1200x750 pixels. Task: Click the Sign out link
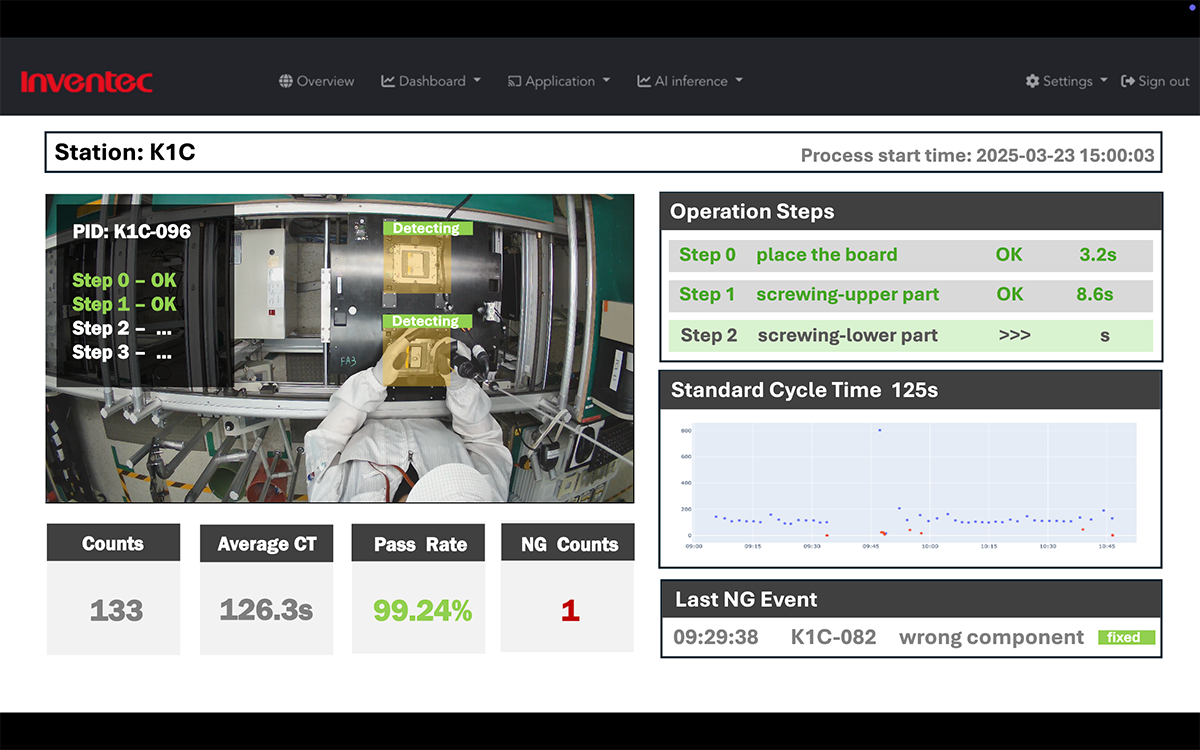coord(1164,81)
